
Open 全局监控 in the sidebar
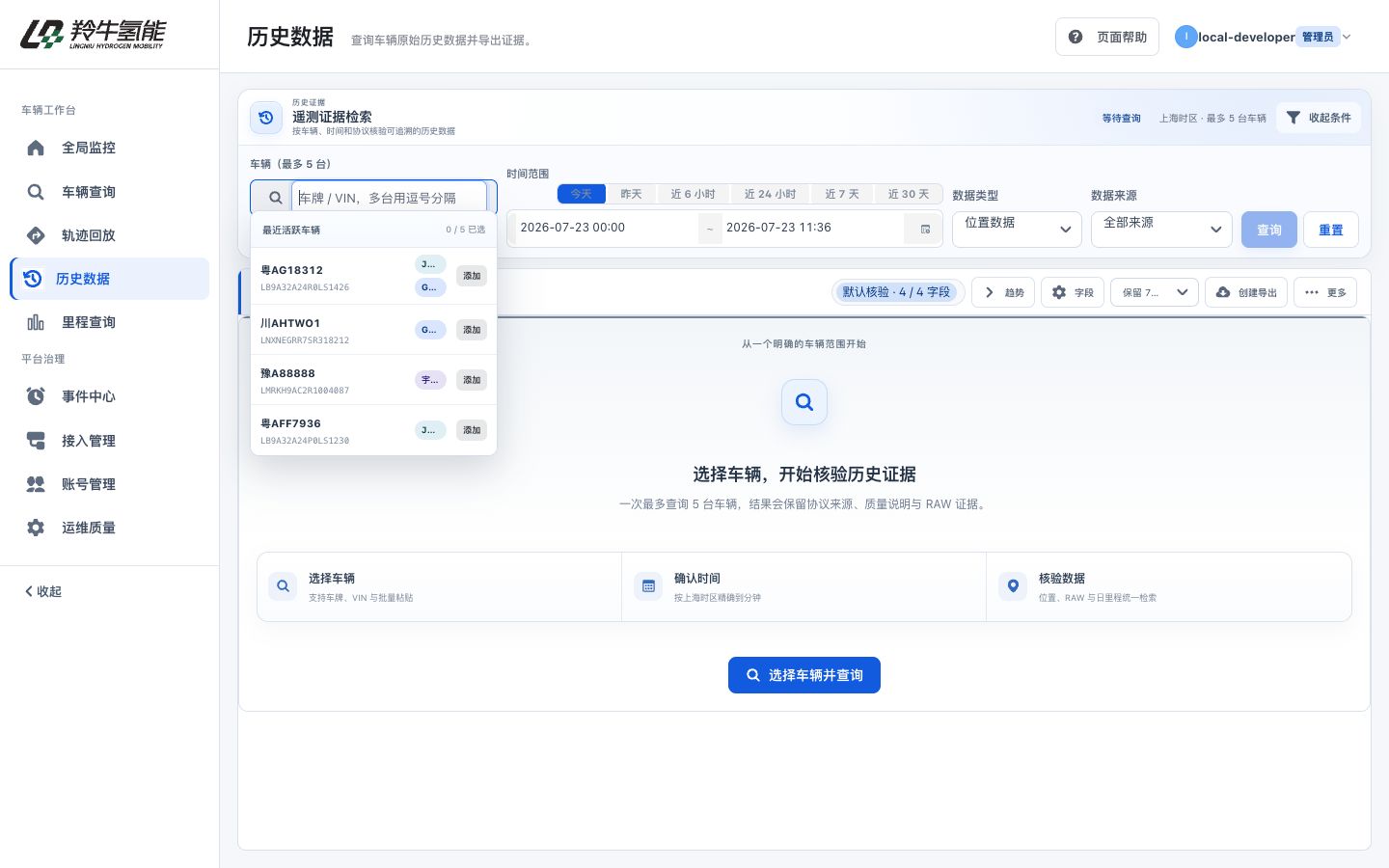(x=109, y=148)
